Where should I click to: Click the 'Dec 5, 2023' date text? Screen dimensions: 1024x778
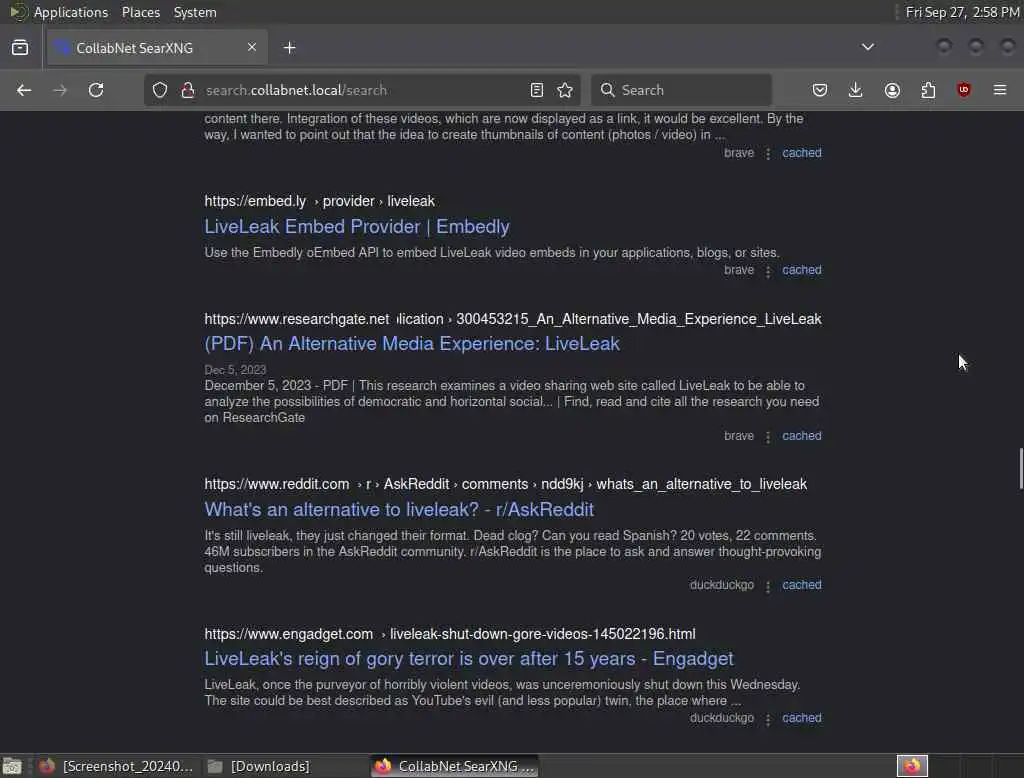tap(235, 370)
